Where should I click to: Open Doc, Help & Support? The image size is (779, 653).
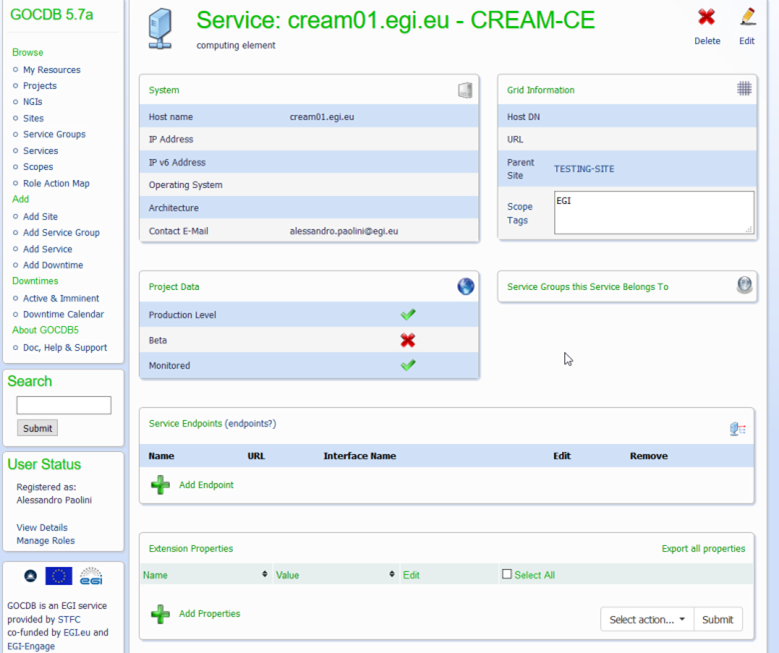click(65, 347)
